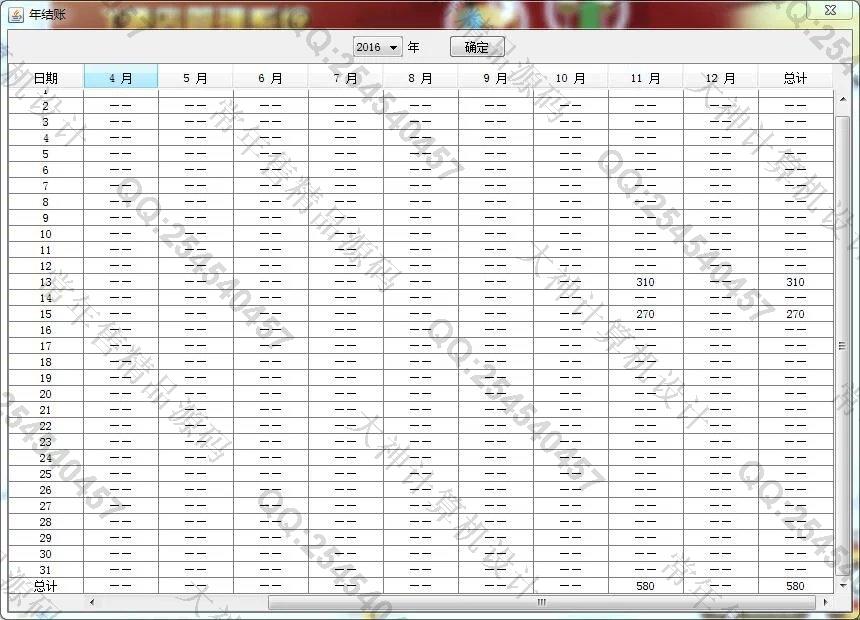Click the 确定 confirm button
This screenshot has height=620, width=860.
point(477,47)
